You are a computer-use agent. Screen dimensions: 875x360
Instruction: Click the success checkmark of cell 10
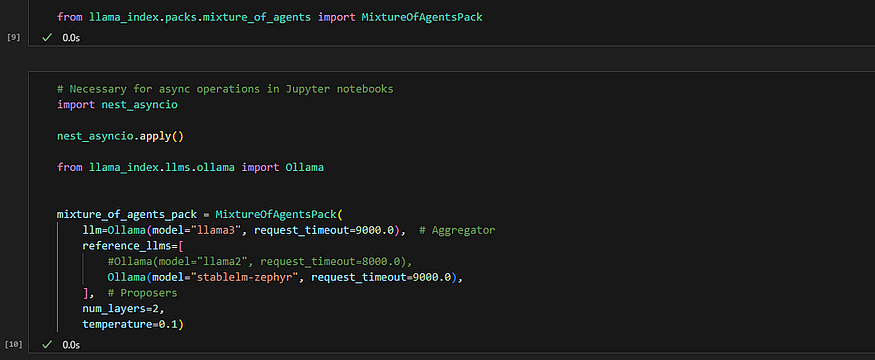click(x=47, y=345)
